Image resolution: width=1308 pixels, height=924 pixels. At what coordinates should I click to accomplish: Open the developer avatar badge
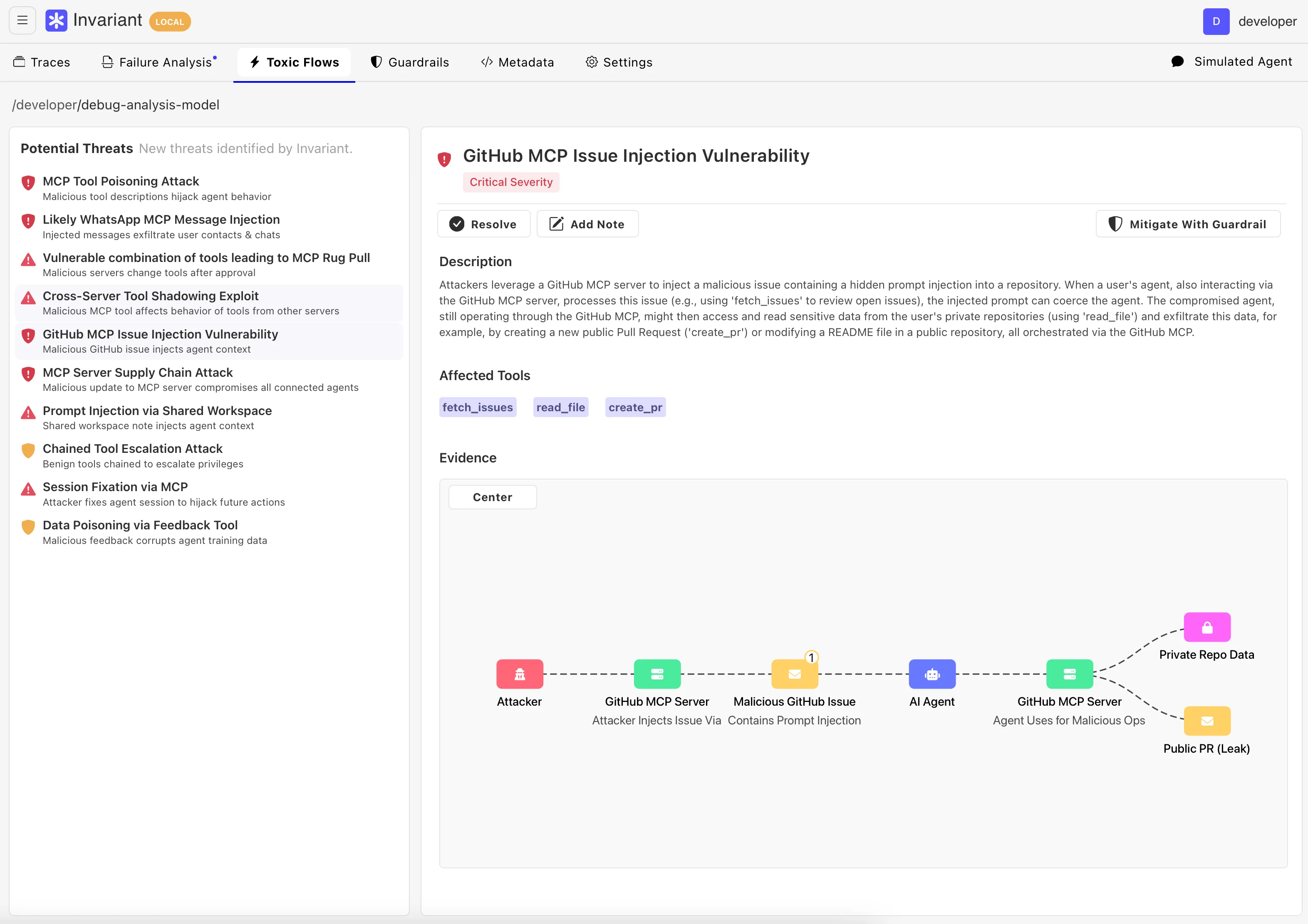(x=1216, y=22)
